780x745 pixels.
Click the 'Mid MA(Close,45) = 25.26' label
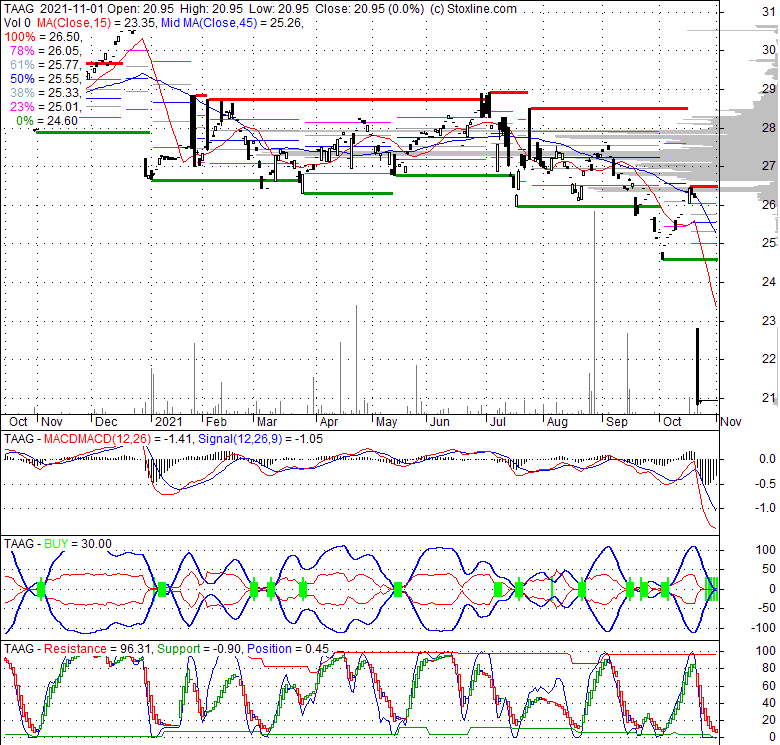click(x=231, y=23)
